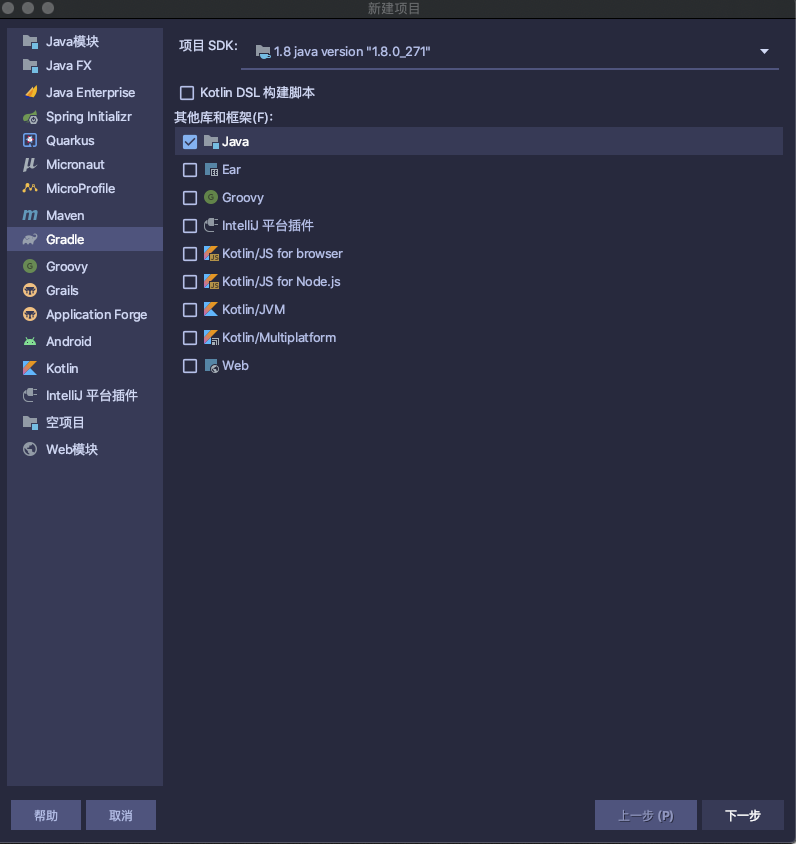Select Maven project type
The image size is (796, 844).
[x=85, y=215]
